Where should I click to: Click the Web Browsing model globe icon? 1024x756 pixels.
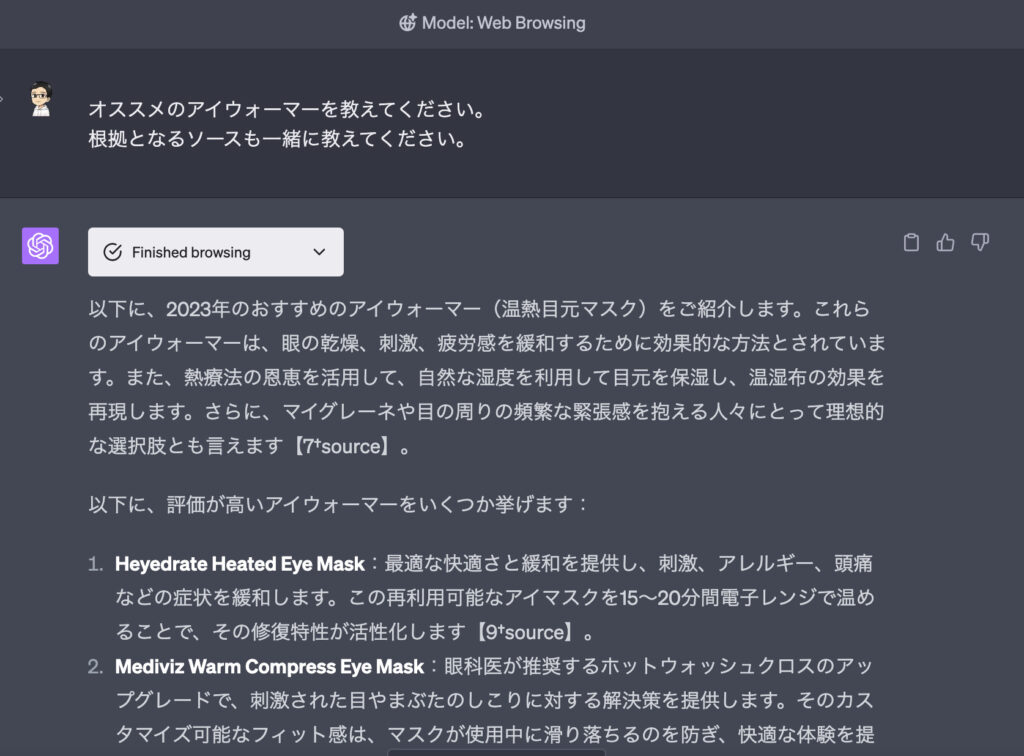click(x=408, y=23)
